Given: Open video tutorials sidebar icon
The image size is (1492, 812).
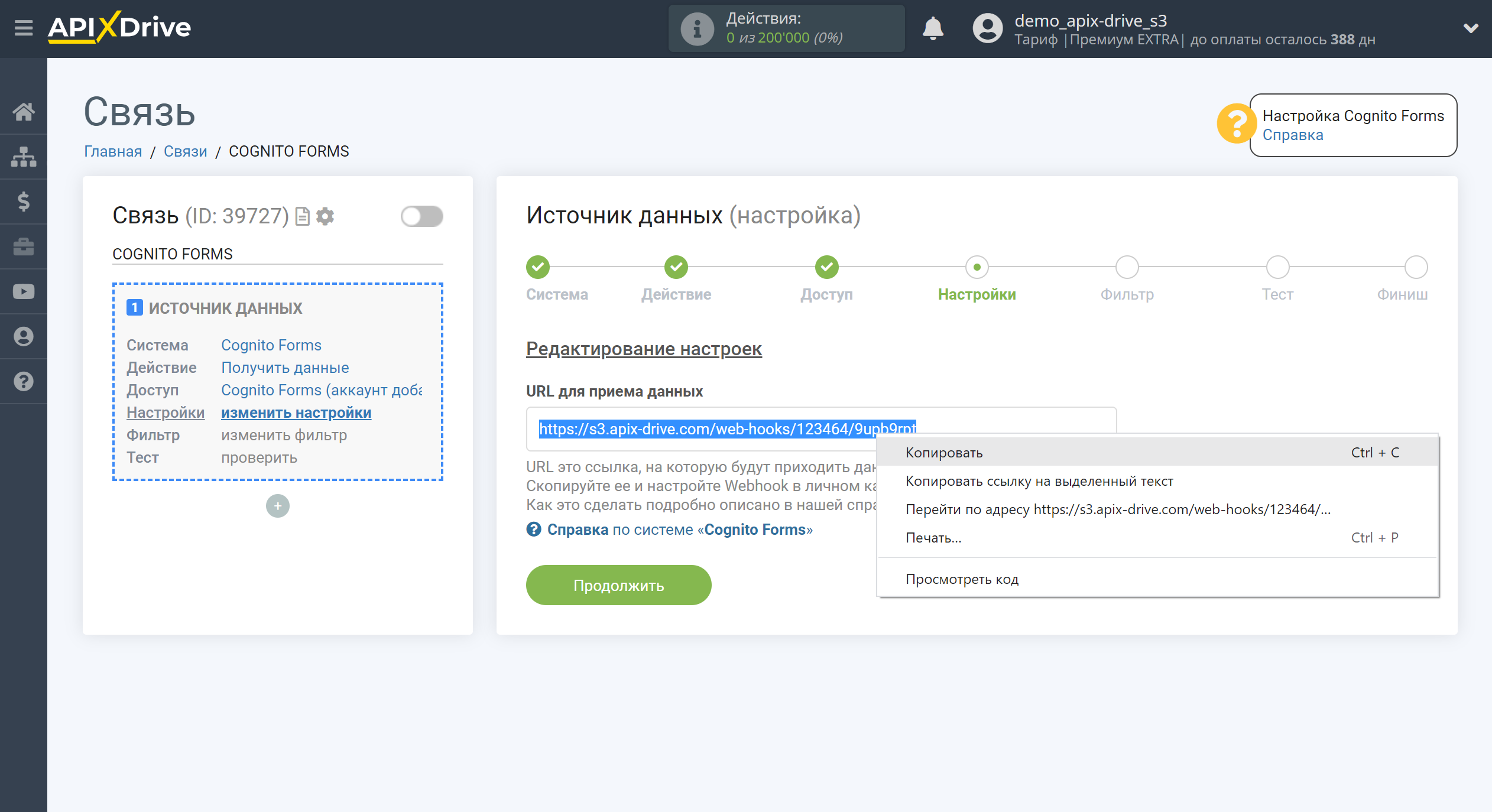Looking at the screenshot, I should click(x=24, y=291).
